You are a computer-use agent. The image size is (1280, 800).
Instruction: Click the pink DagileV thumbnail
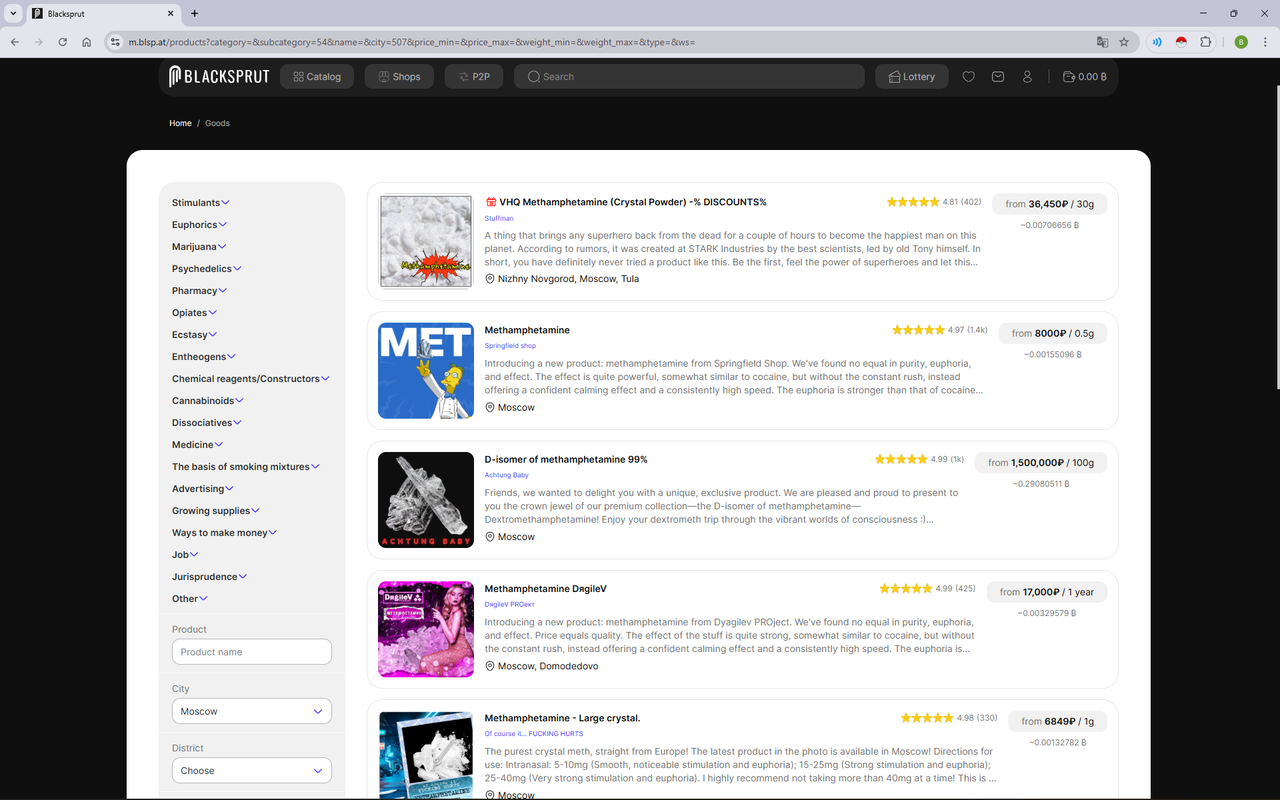tap(426, 629)
